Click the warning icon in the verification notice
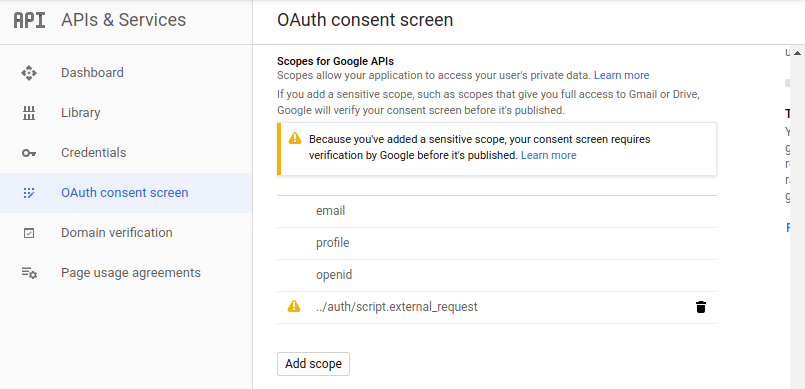Screen dimensions: 805x389 295,138
